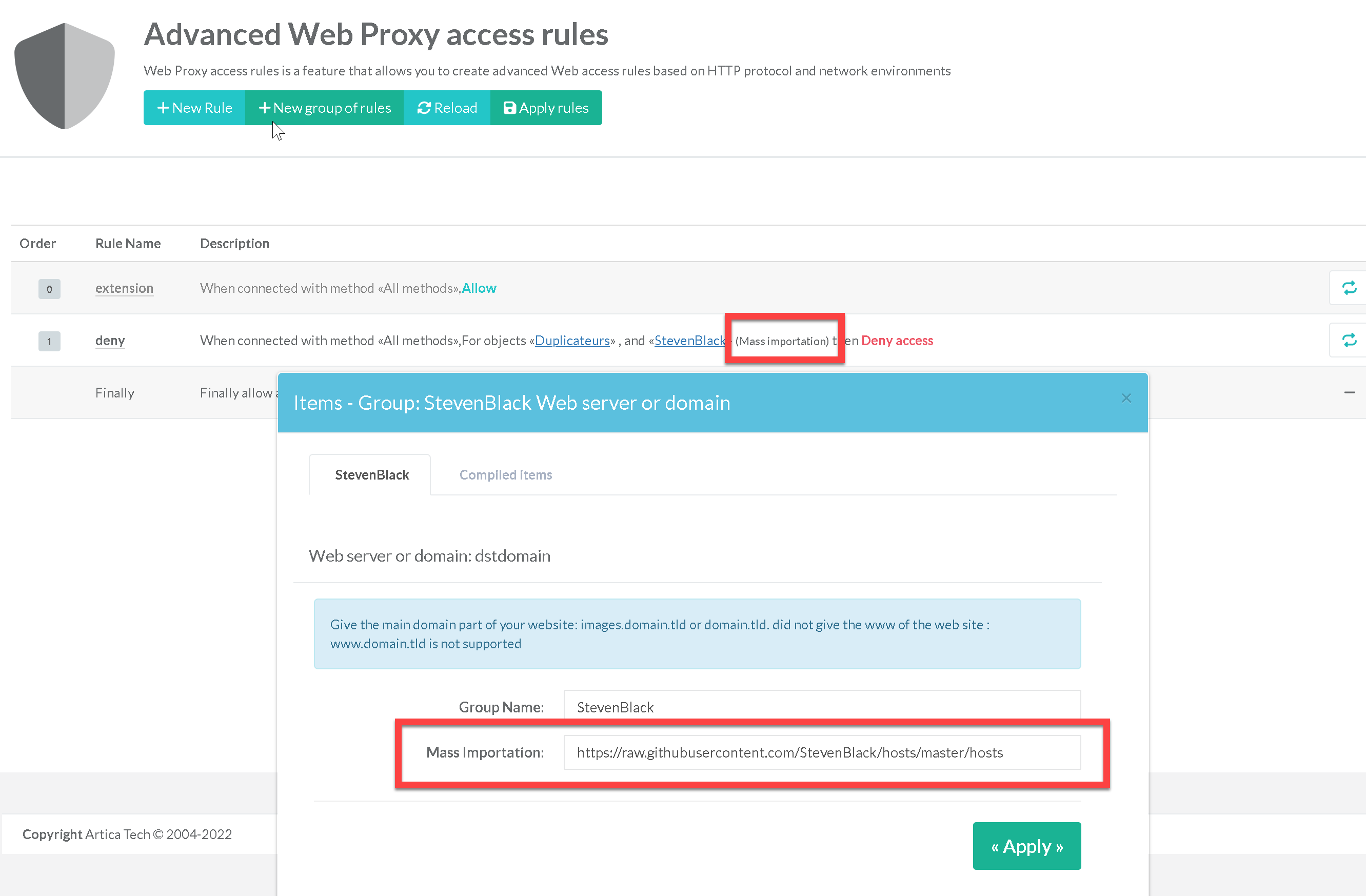The height and width of the screenshot is (896, 1366).
Task: Click the minus icon on Finally row
Action: pyautogui.click(x=1350, y=393)
